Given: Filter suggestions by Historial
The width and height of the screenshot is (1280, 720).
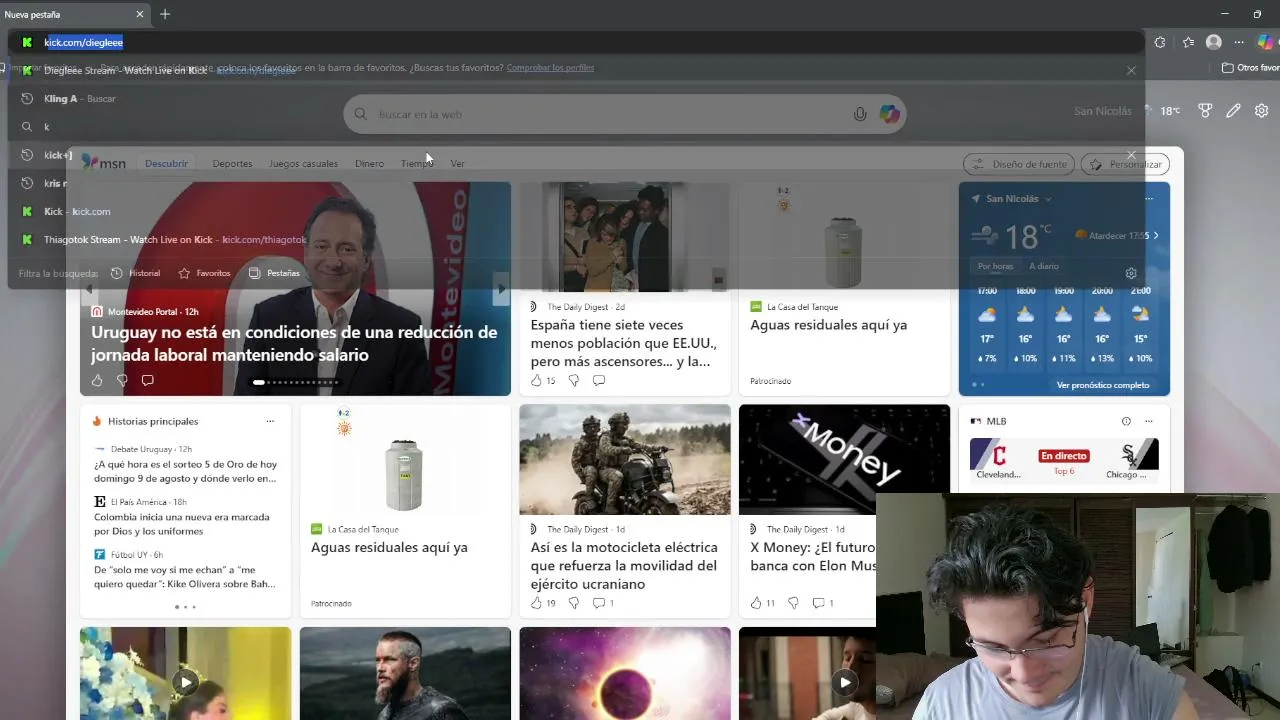Looking at the screenshot, I should (135, 273).
